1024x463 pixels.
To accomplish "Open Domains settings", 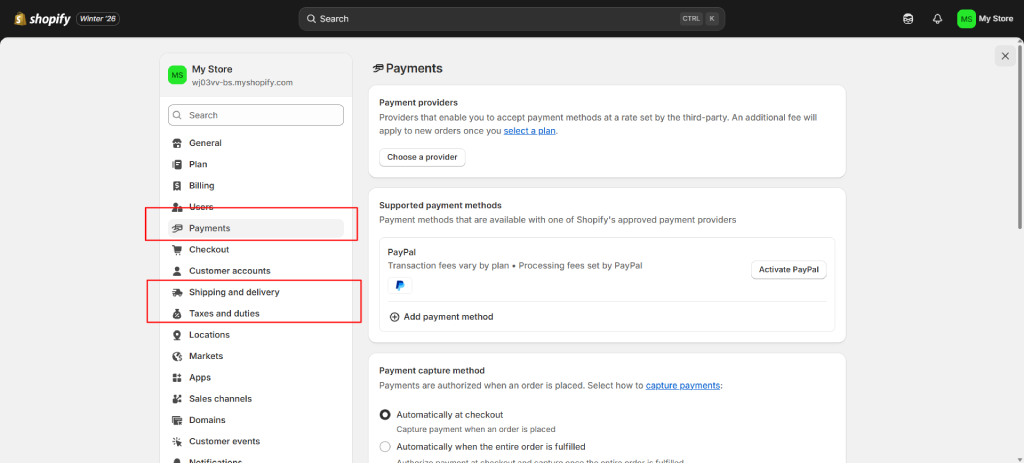I will pos(255,420).
